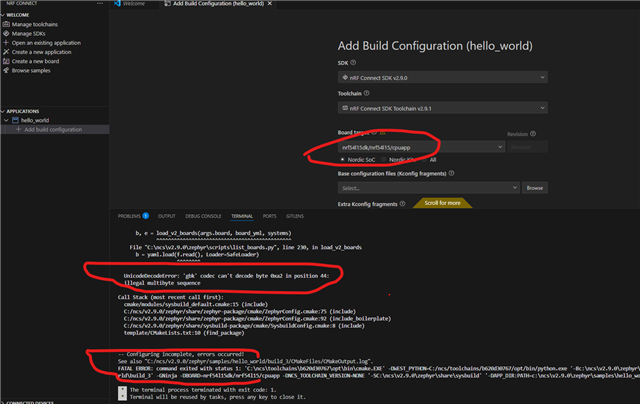
Task: Click Create a new board entry
Action: [x=36, y=61]
